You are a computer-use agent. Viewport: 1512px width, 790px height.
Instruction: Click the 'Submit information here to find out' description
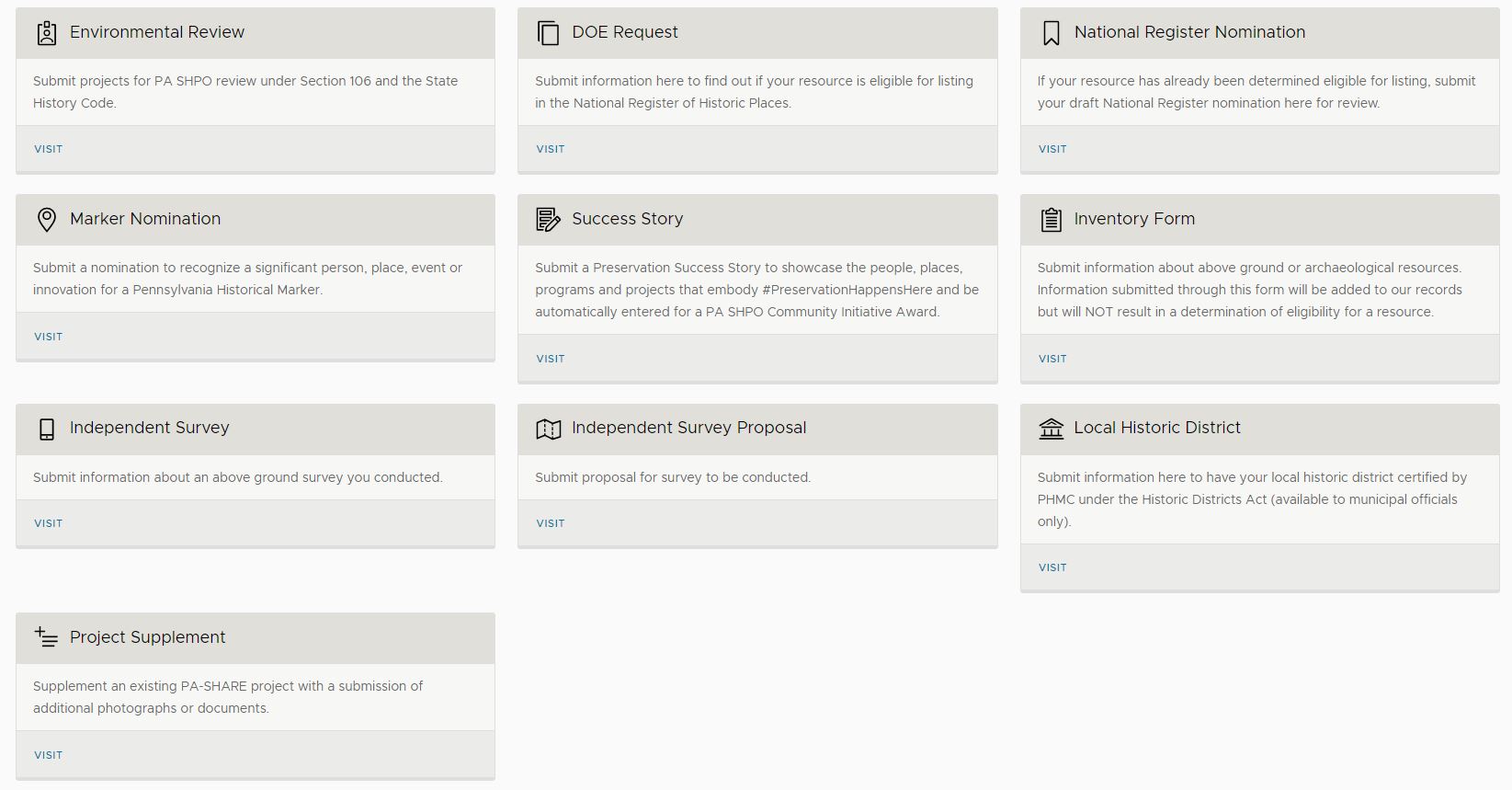tap(754, 92)
